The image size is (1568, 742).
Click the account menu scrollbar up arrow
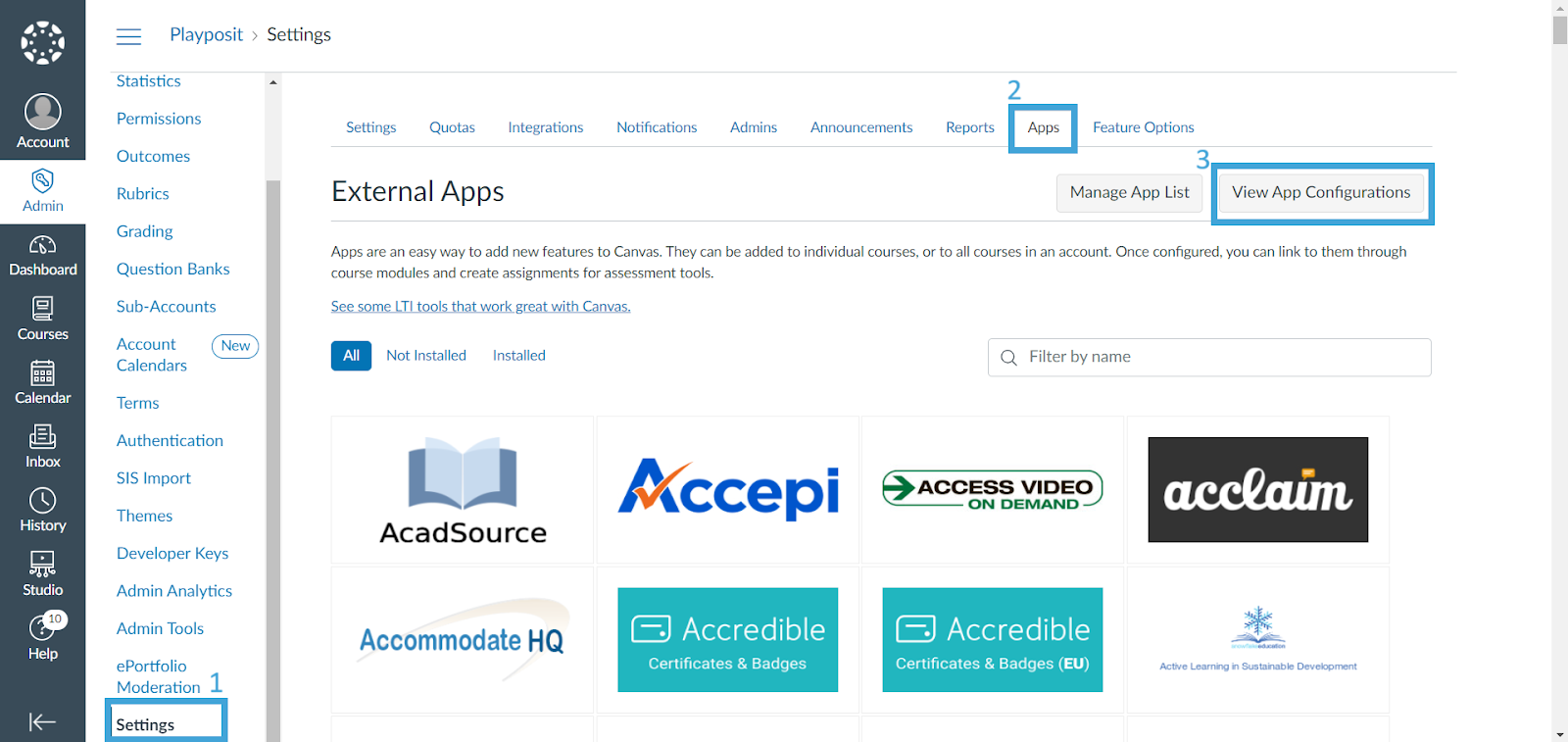point(273,82)
